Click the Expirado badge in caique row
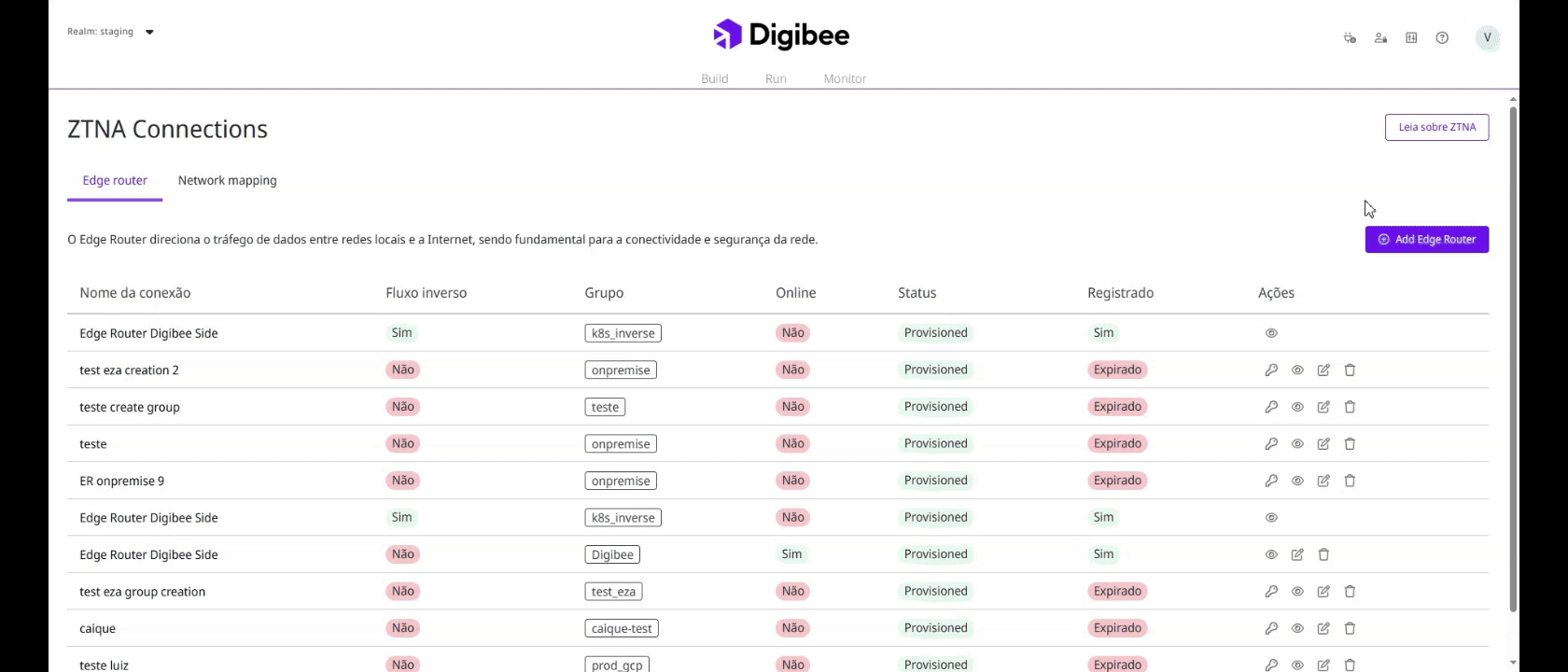The width and height of the screenshot is (1568, 672). pos(1117,628)
